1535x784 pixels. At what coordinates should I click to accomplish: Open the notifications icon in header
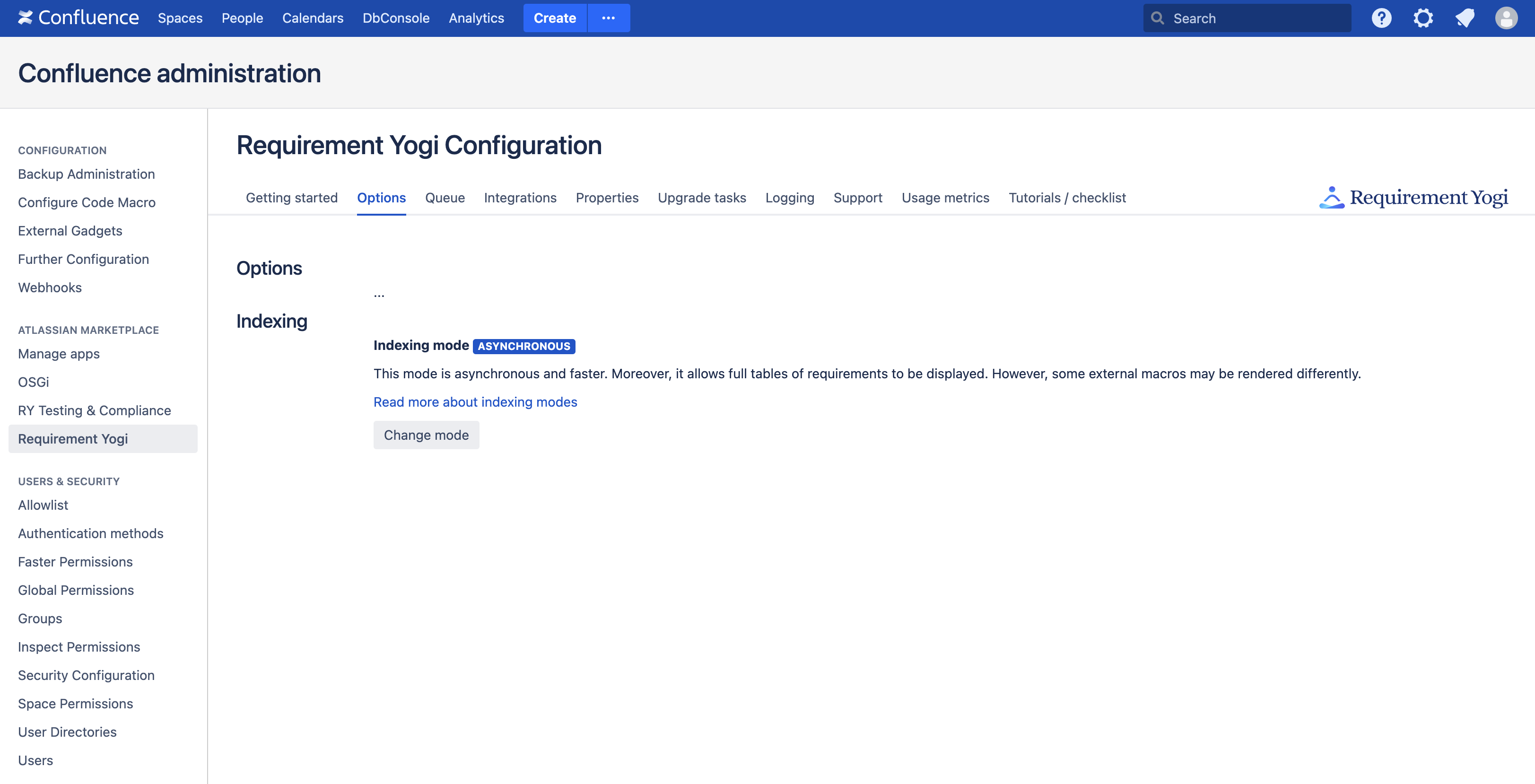click(x=1465, y=18)
